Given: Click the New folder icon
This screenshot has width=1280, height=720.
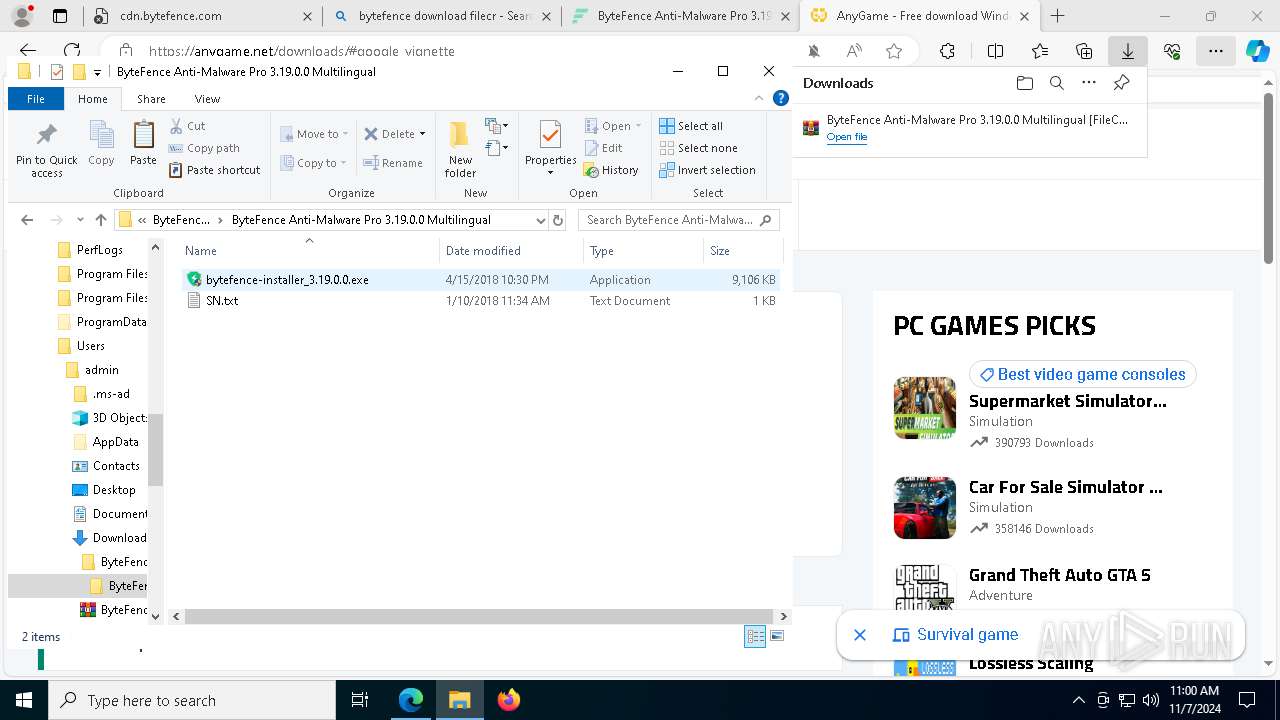Looking at the screenshot, I should (460, 149).
